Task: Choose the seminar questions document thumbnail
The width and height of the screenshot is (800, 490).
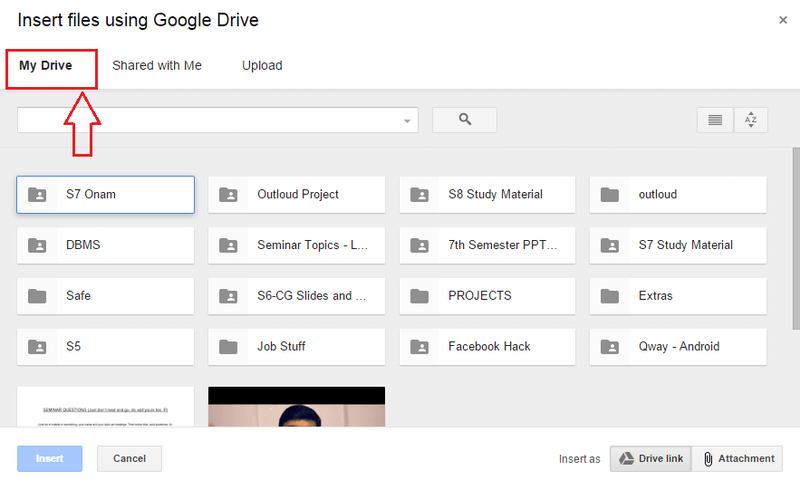Action: tap(106, 407)
